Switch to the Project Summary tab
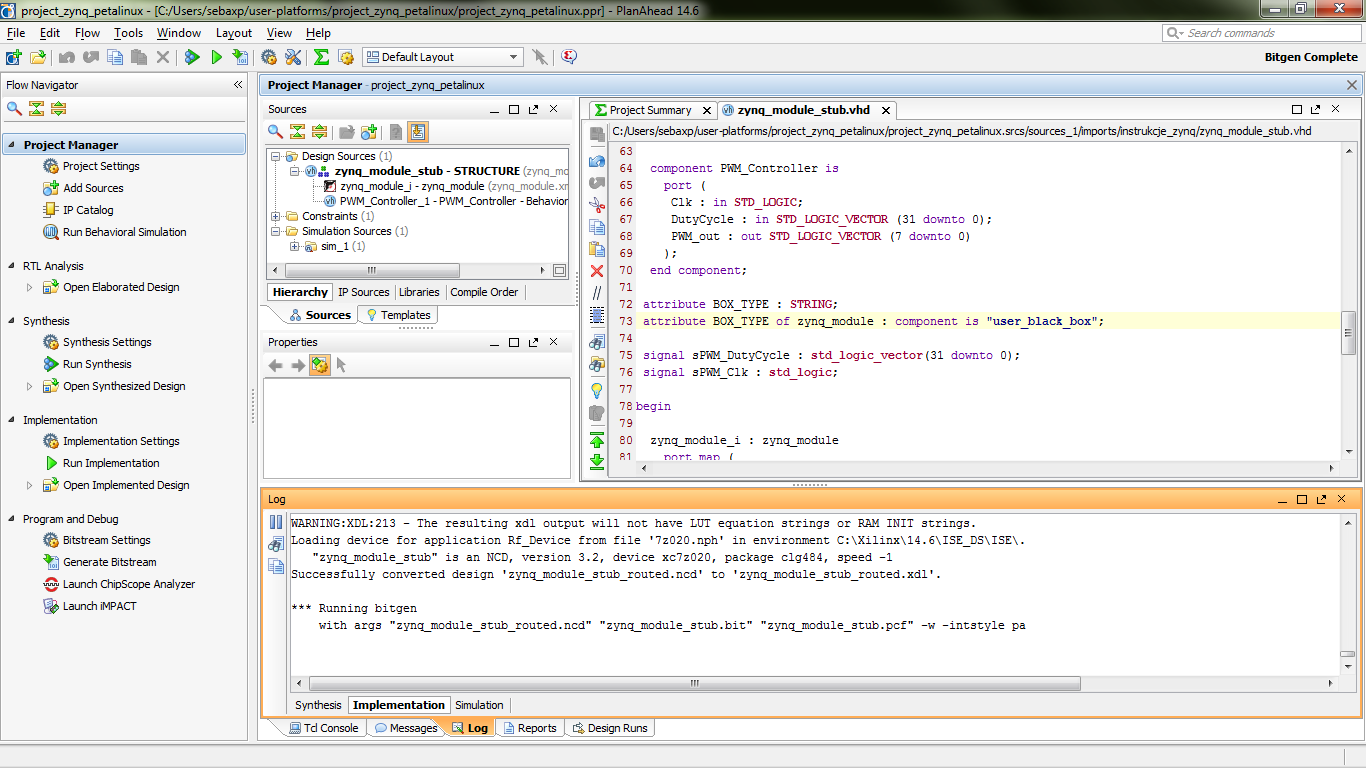The width and height of the screenshot is (1366, 768). 650,110
